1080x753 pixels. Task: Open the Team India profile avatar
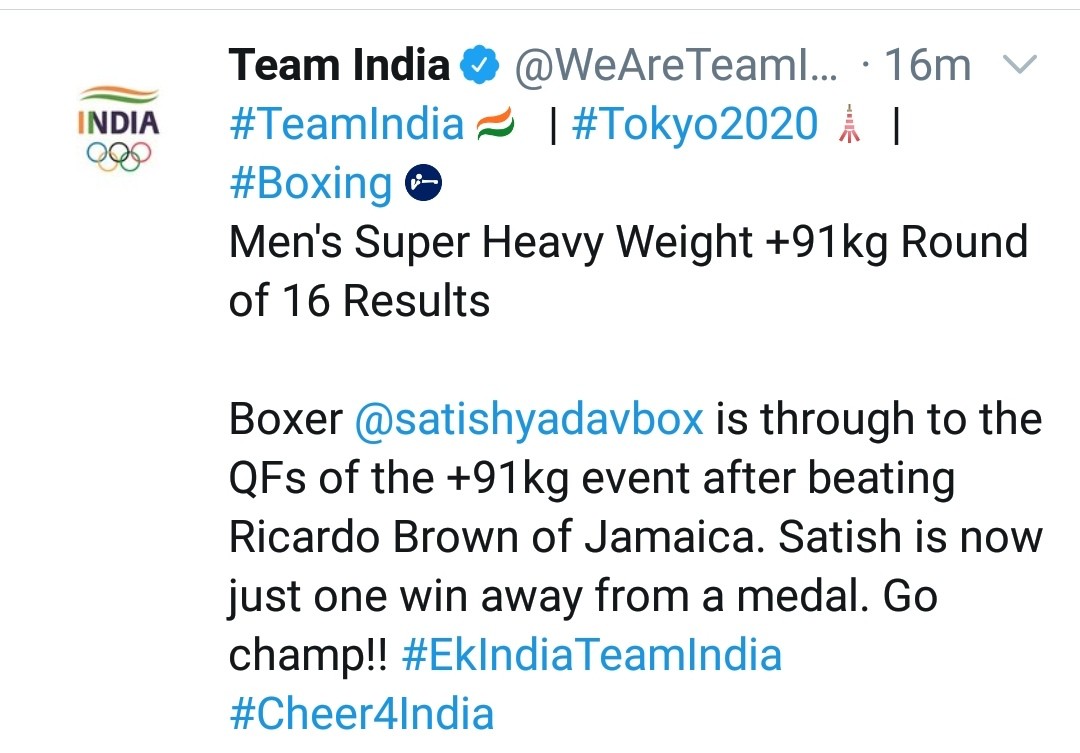(118, 128)
